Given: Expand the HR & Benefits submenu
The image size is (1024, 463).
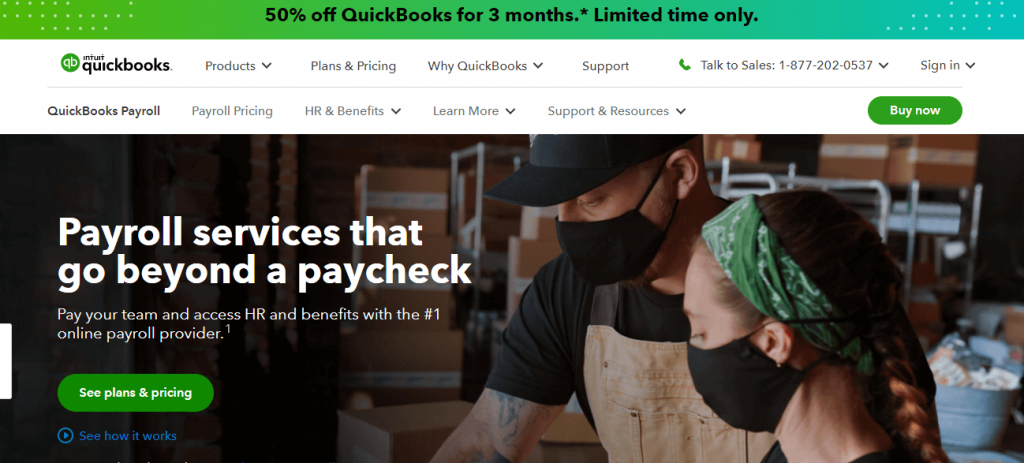Looking at the screenshot, I should tap(353, 111).
